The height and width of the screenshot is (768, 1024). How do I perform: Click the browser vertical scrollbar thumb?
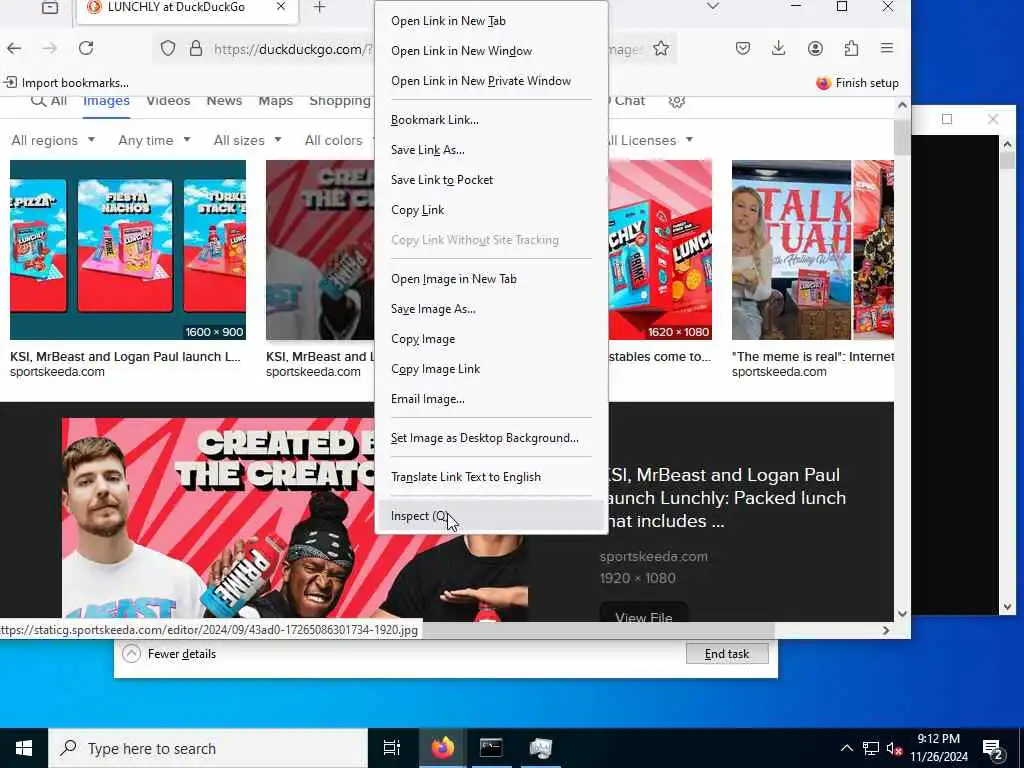(902, 138)
